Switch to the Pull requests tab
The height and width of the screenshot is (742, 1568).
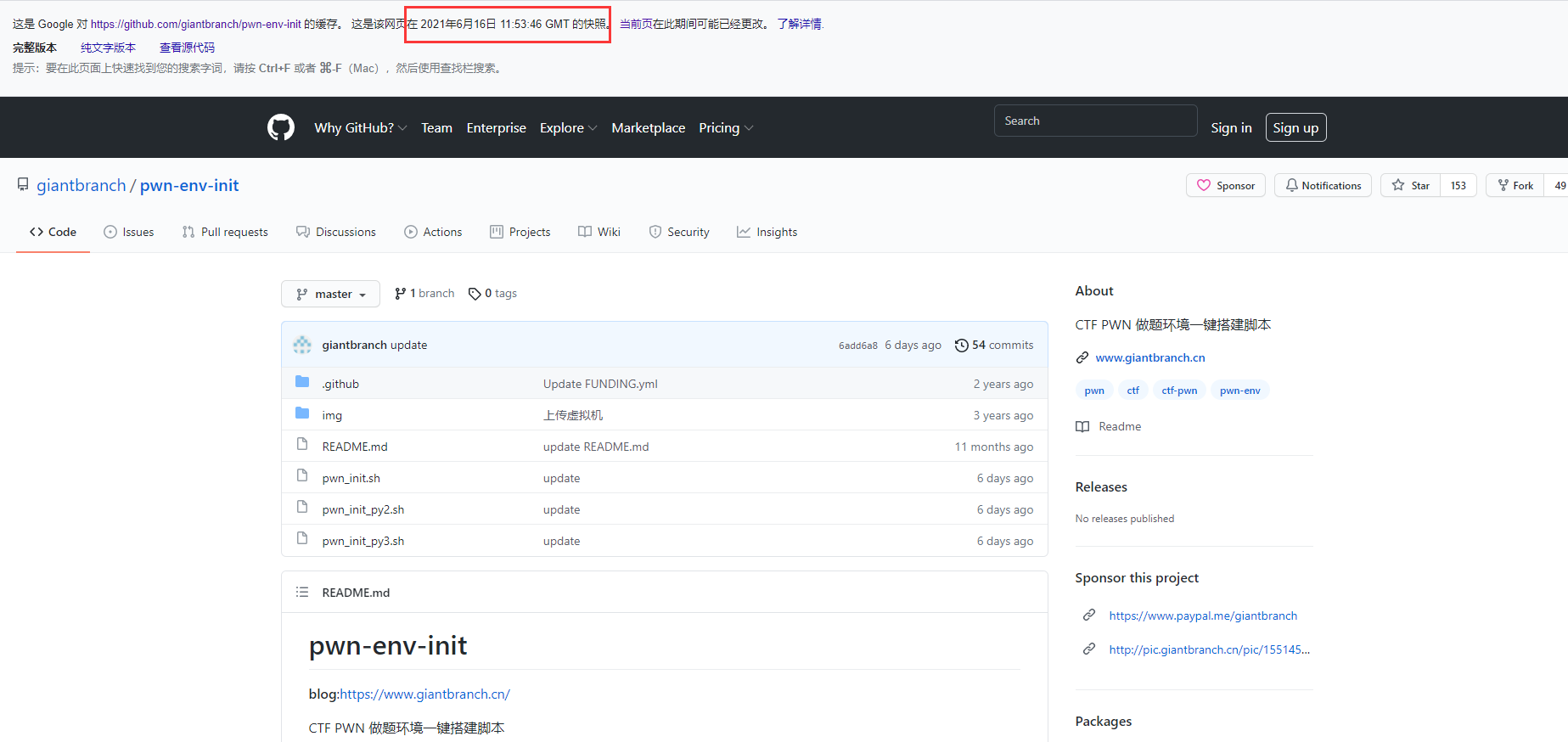[x=225, y=232]
